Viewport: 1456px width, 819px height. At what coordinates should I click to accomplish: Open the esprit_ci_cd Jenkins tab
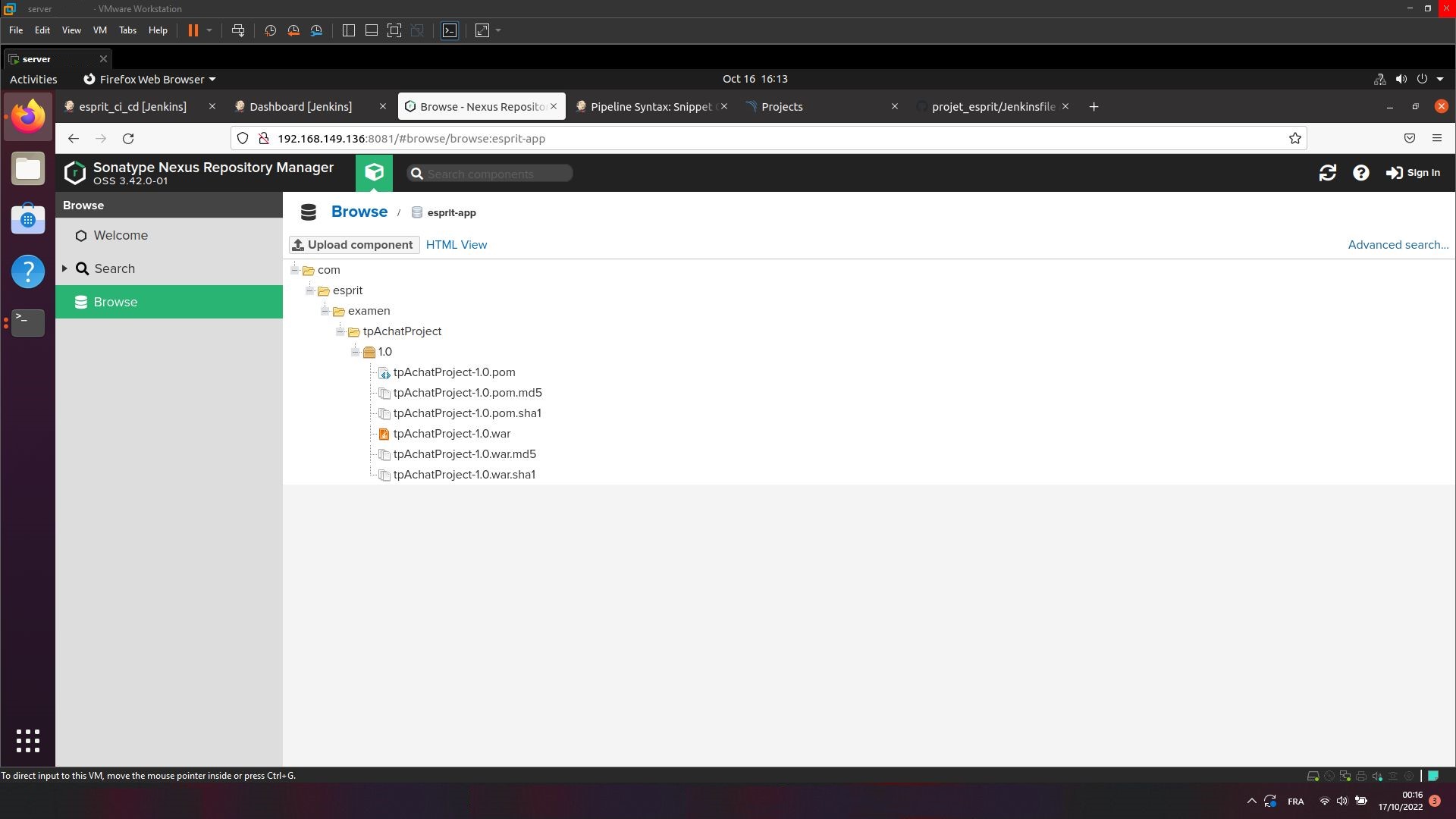pyautogui.click(x=132, y=106)
